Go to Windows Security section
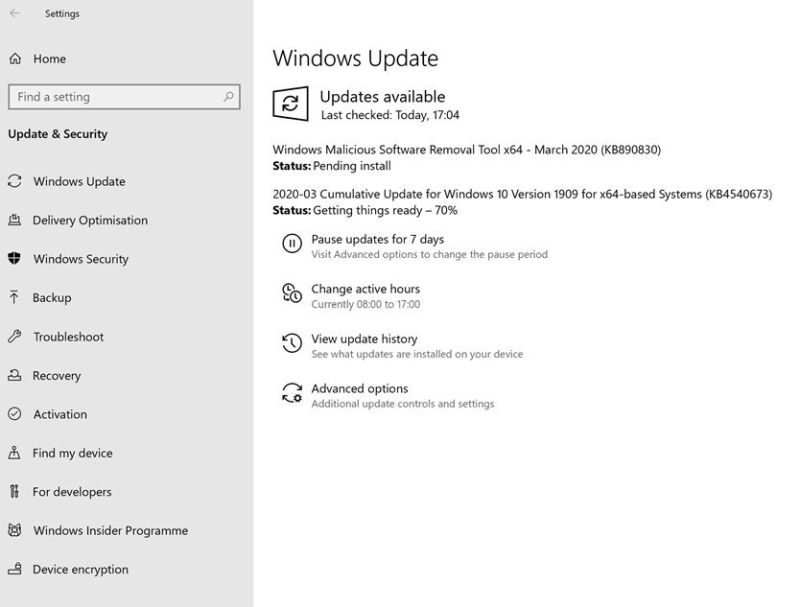Screen dimensions: 800x607 pyautogui.click(x=81, y=259)
